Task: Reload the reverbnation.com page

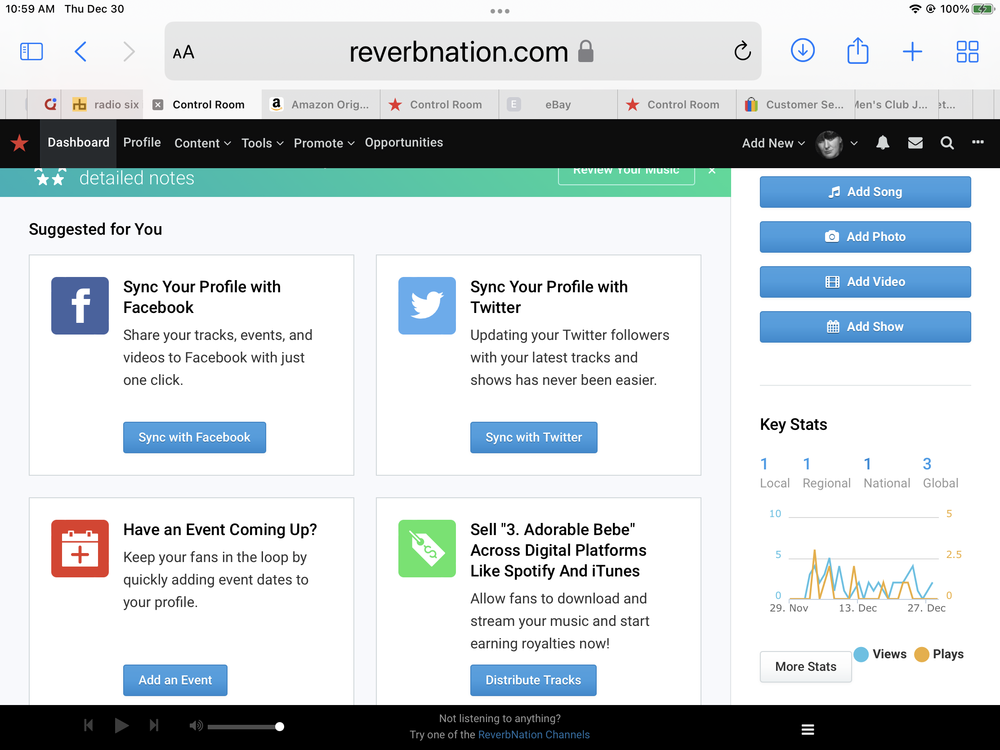Action: [x=742, y=51]
